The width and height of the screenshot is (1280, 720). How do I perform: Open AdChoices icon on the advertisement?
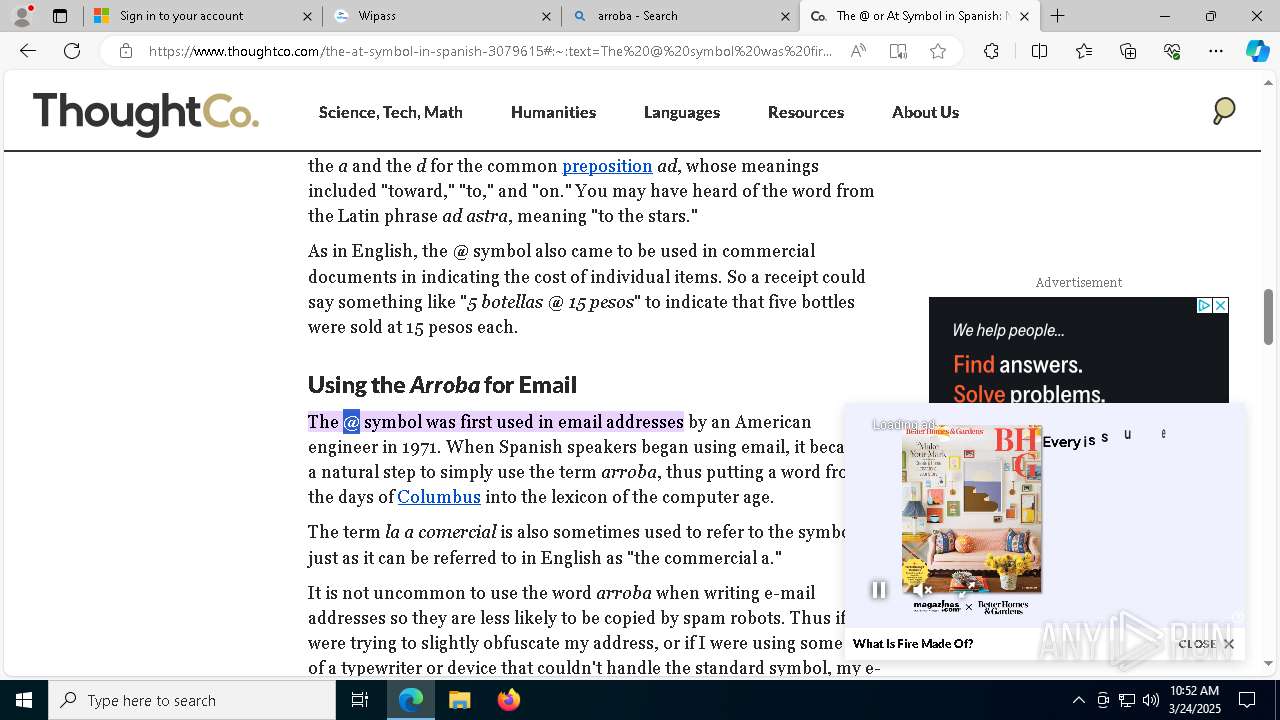[x=1204, y=305]
